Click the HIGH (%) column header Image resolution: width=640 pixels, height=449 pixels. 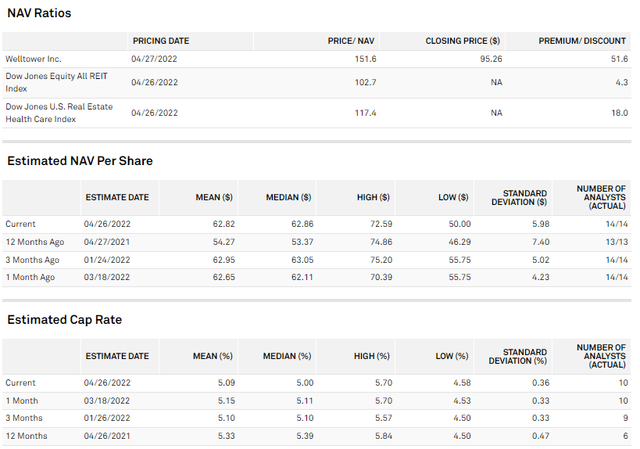tap(371, 356)
